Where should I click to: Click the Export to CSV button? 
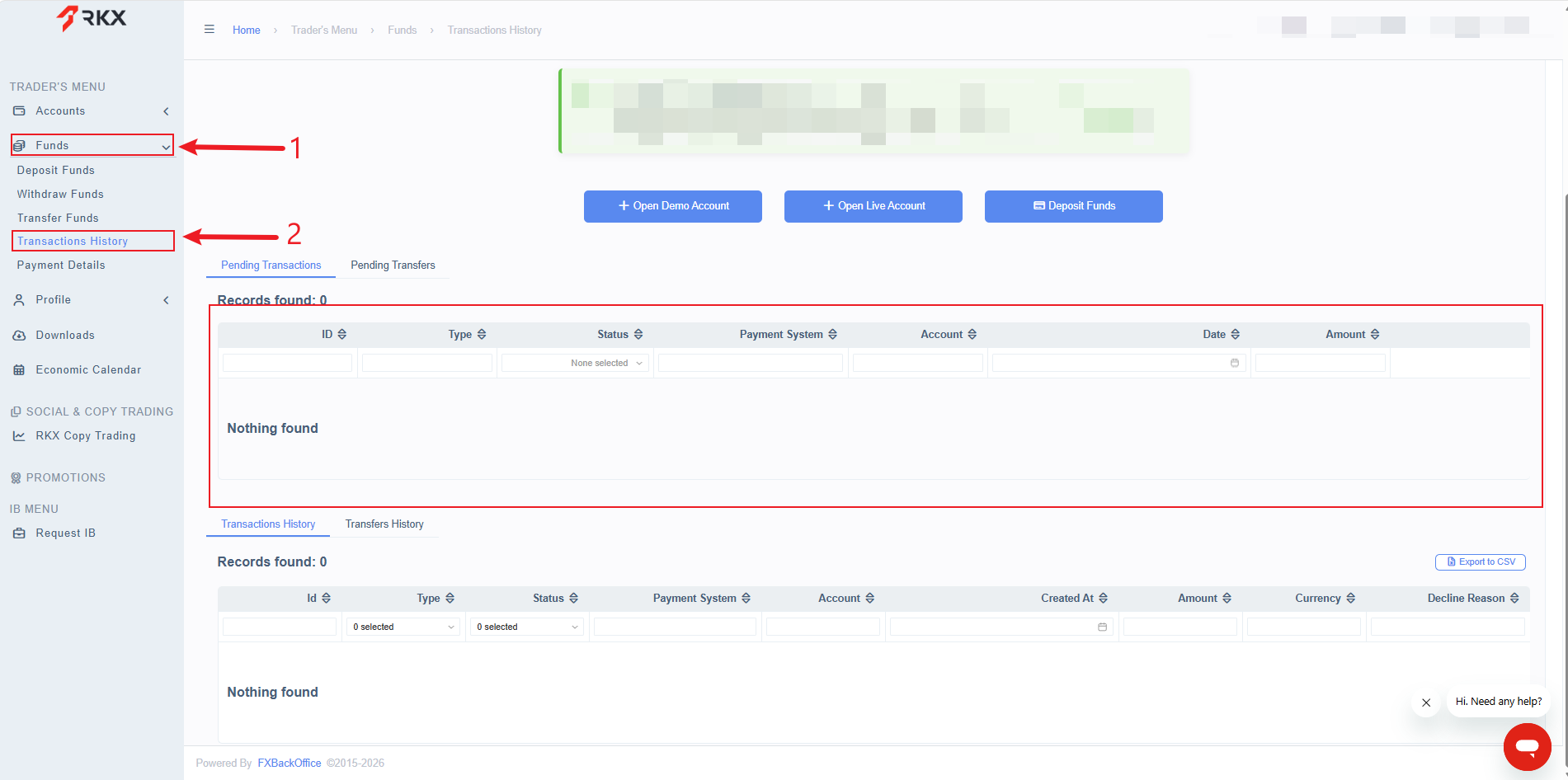coord(1481,562)
